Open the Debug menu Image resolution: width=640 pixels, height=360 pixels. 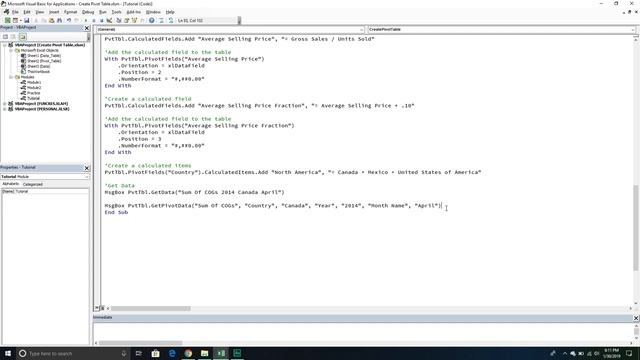point(88,12)
